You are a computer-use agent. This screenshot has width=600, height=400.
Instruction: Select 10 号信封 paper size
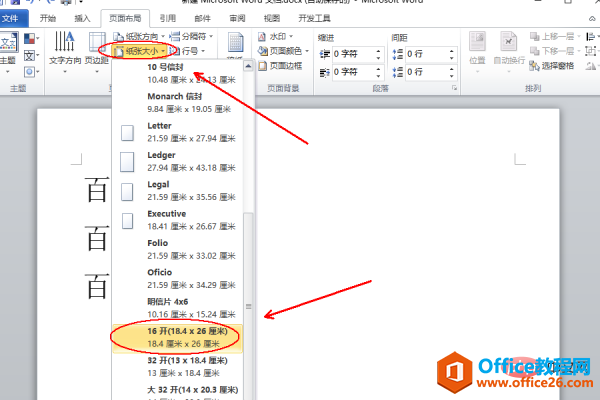point(178,73)
